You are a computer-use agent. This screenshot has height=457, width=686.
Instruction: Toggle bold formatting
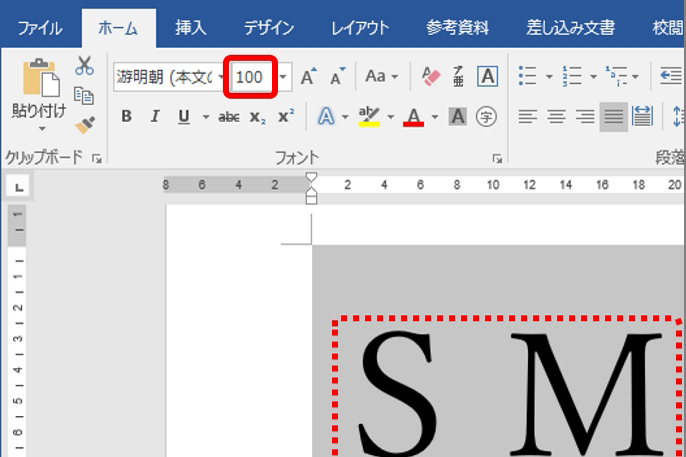coord(126,116)
